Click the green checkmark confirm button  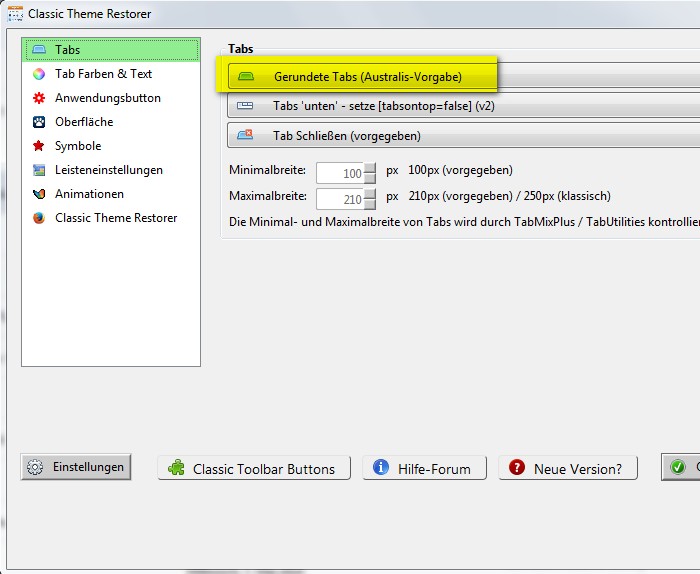681,467
